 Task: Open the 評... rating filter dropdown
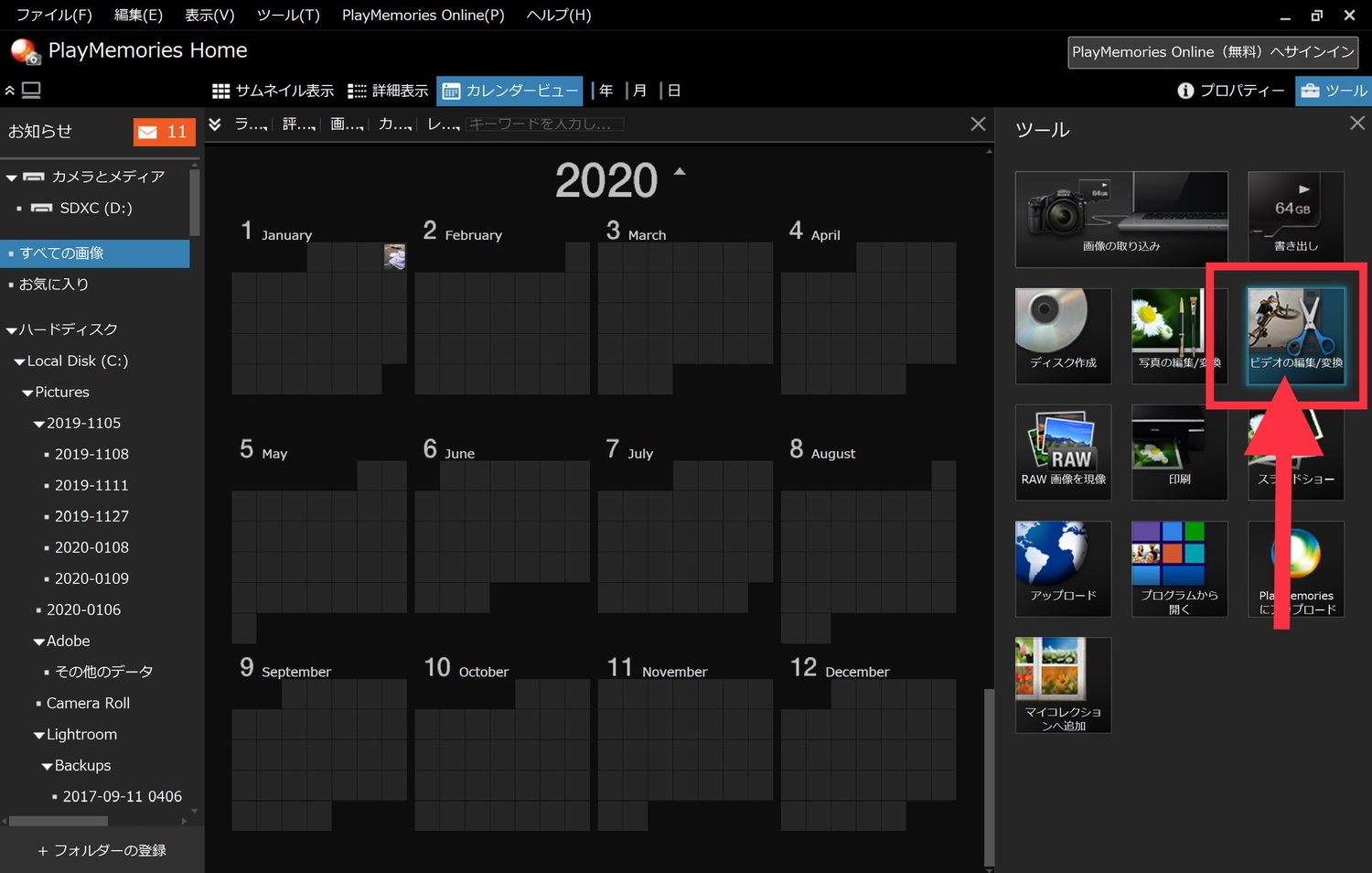[x=298, y=124]
